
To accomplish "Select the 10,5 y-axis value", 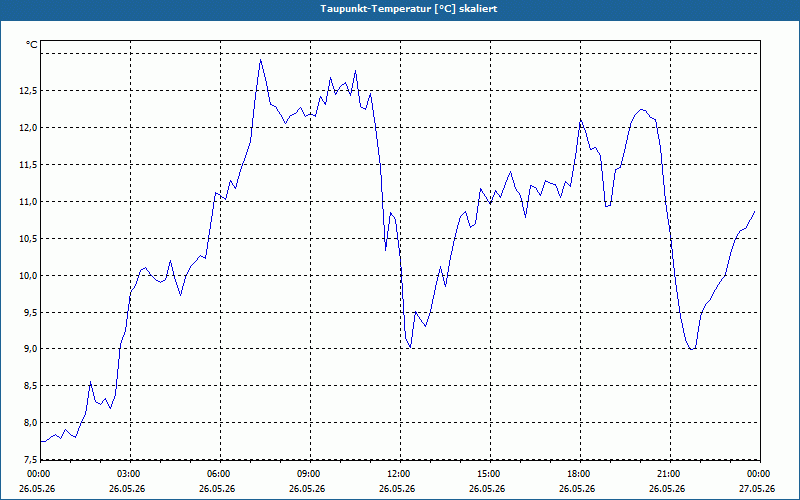I will [28, 238].
